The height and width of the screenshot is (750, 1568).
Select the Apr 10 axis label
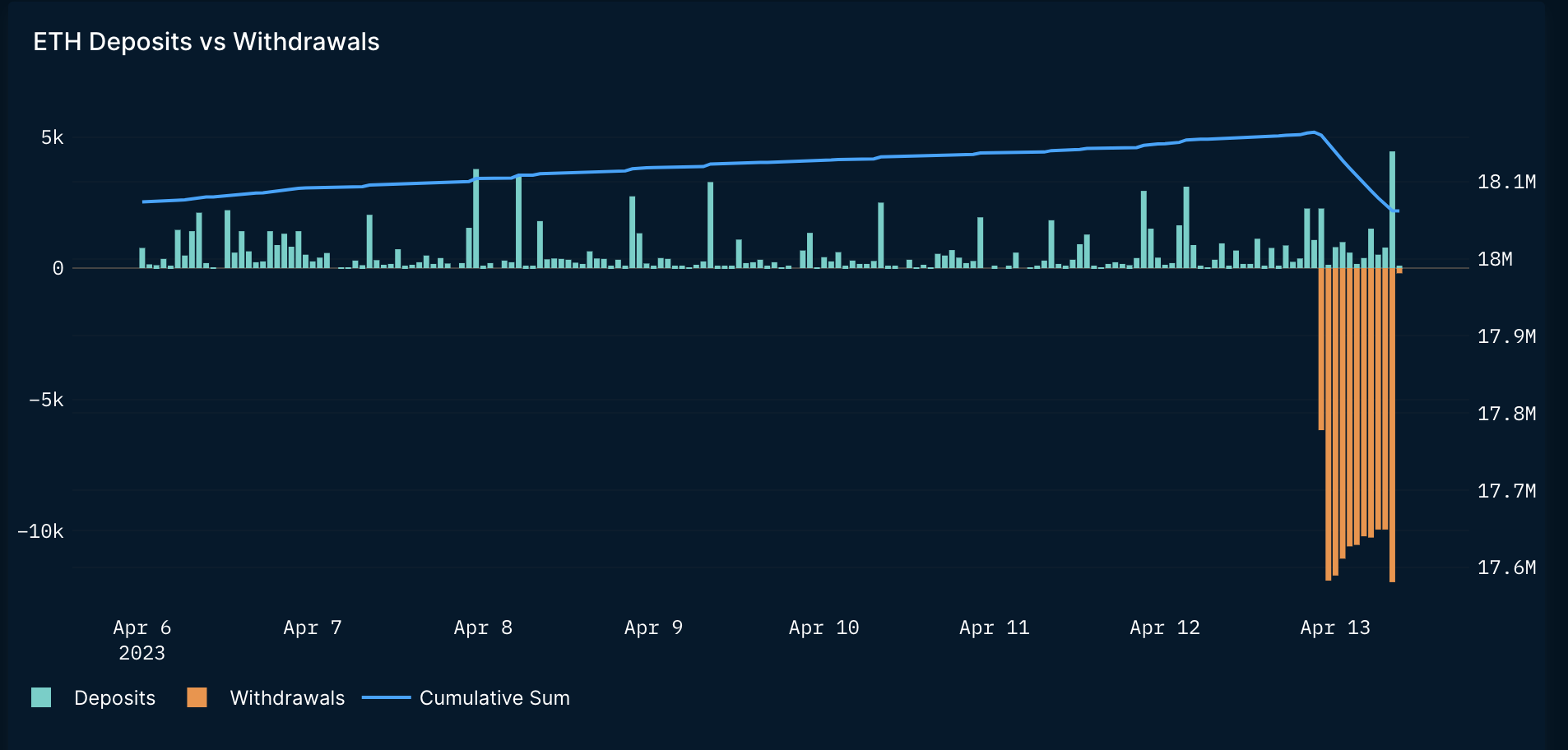pyautogui.click(x=823, y=627)
